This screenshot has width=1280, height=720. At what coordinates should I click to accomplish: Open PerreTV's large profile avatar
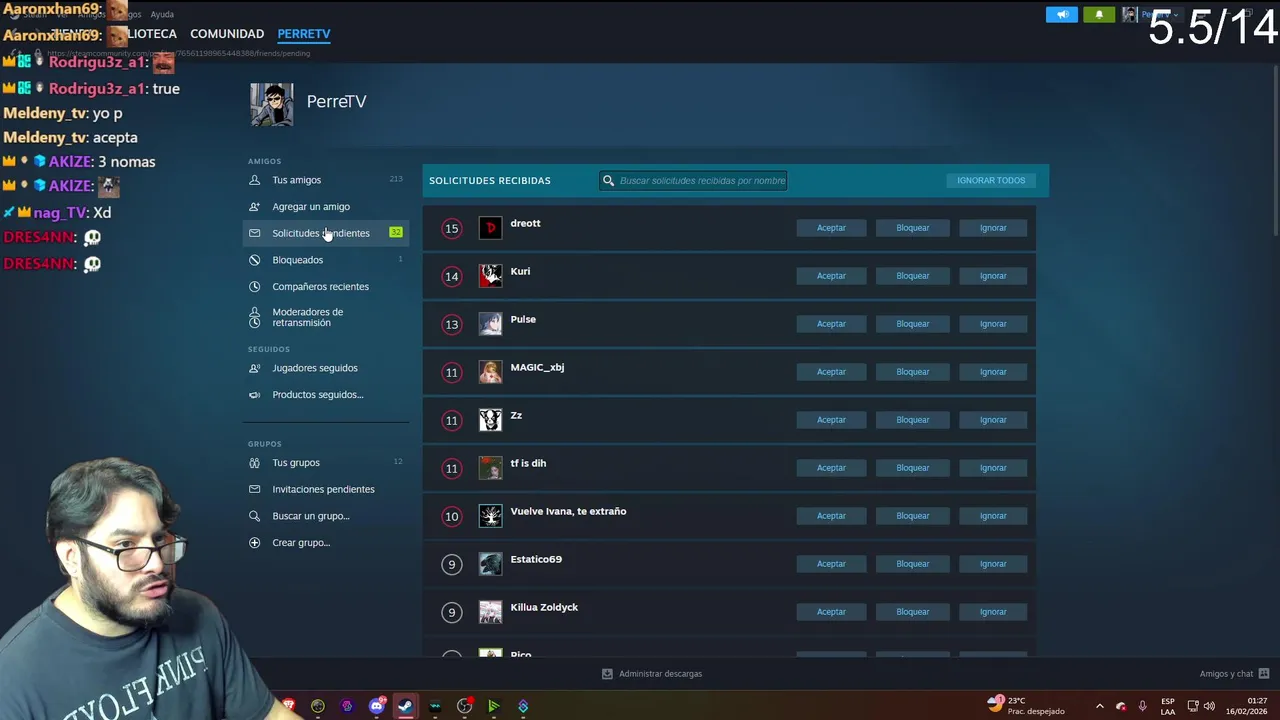point(271,105)
